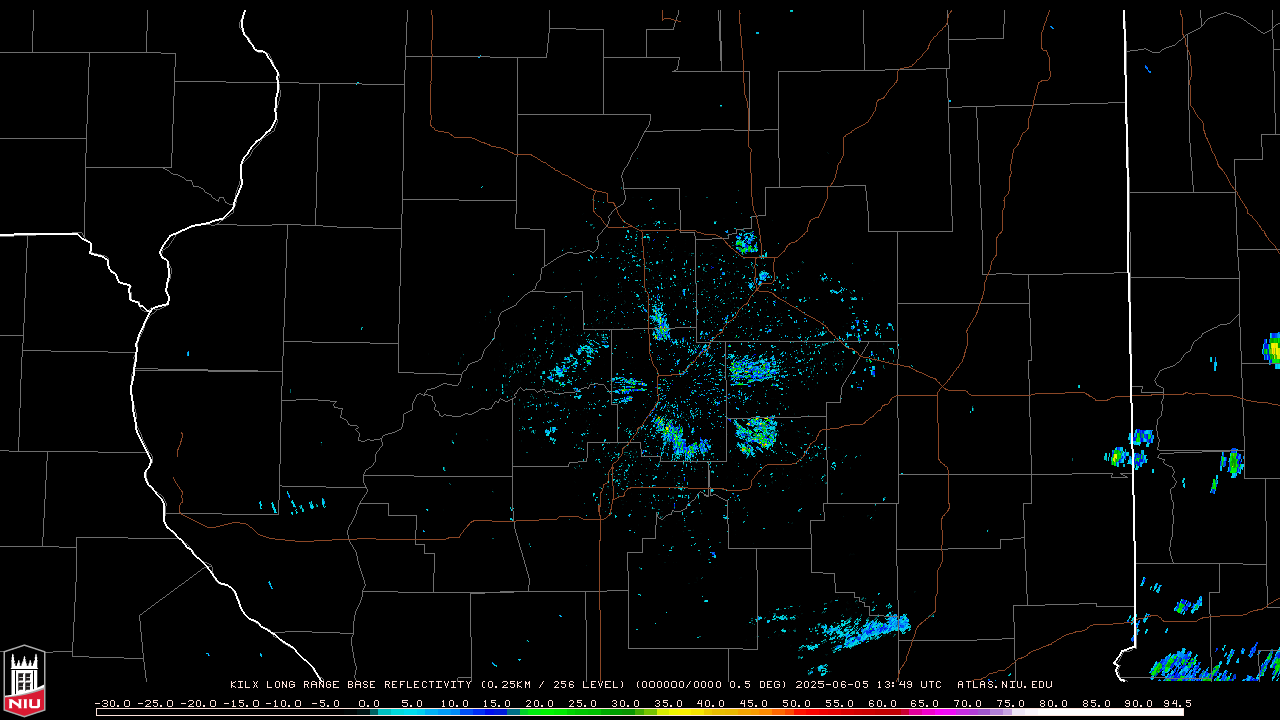Click the yellow-cored echo at the right edge
The image size is (1280, 720).
pyautogui.click(x=1272, y=349)
